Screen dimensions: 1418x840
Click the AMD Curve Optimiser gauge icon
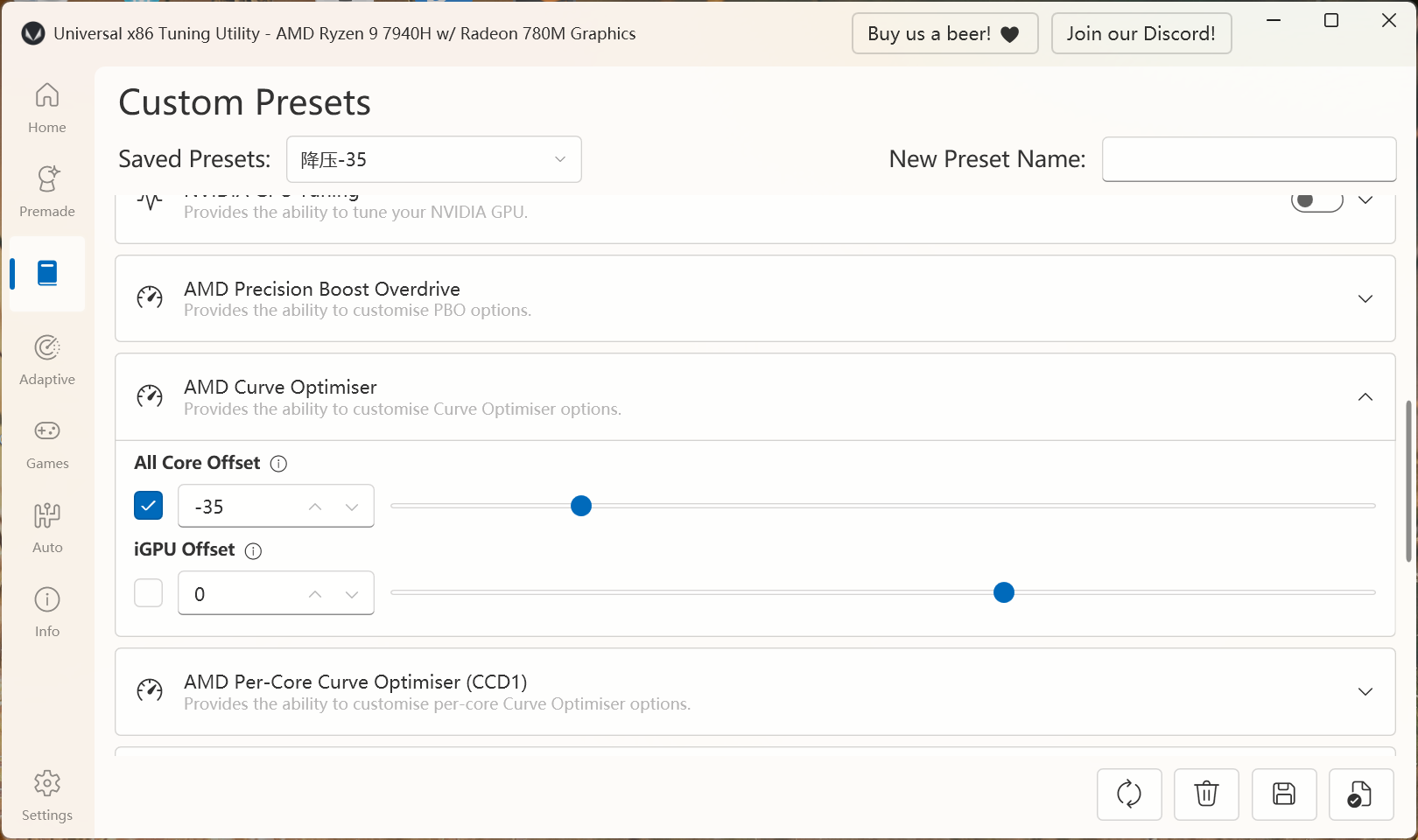[x=150, y=396]
